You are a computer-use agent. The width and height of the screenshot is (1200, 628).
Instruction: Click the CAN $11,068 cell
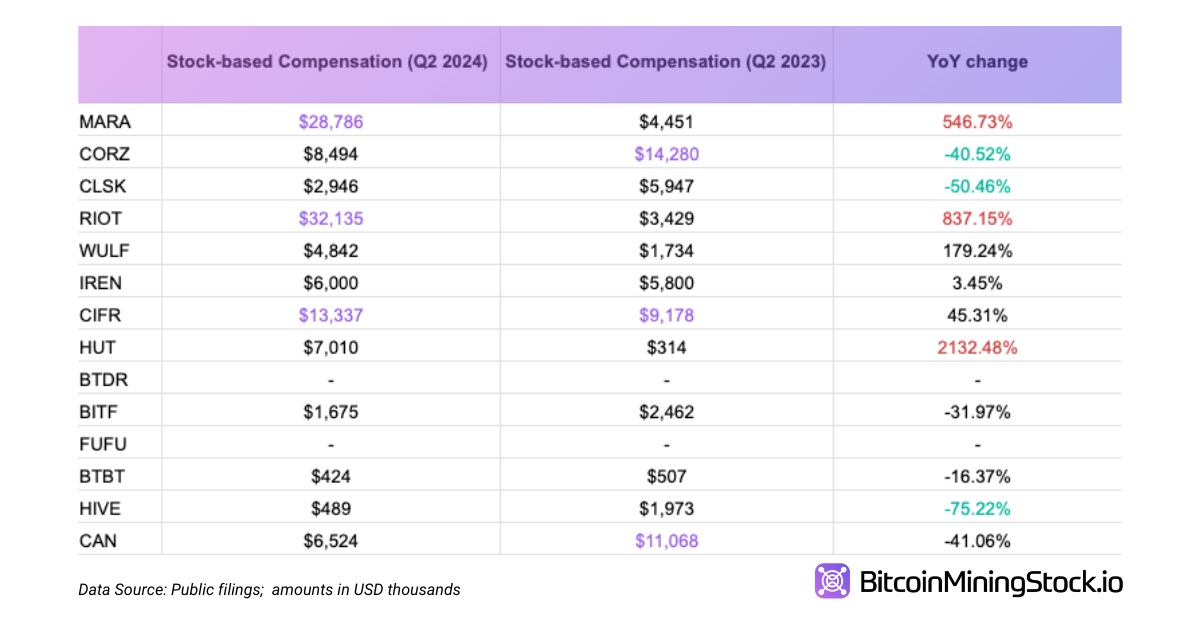(x=666, y=541)
